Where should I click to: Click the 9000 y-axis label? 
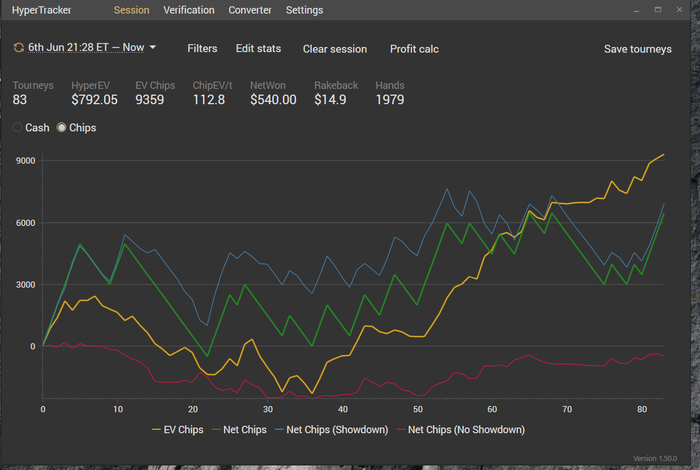(25, 161)
